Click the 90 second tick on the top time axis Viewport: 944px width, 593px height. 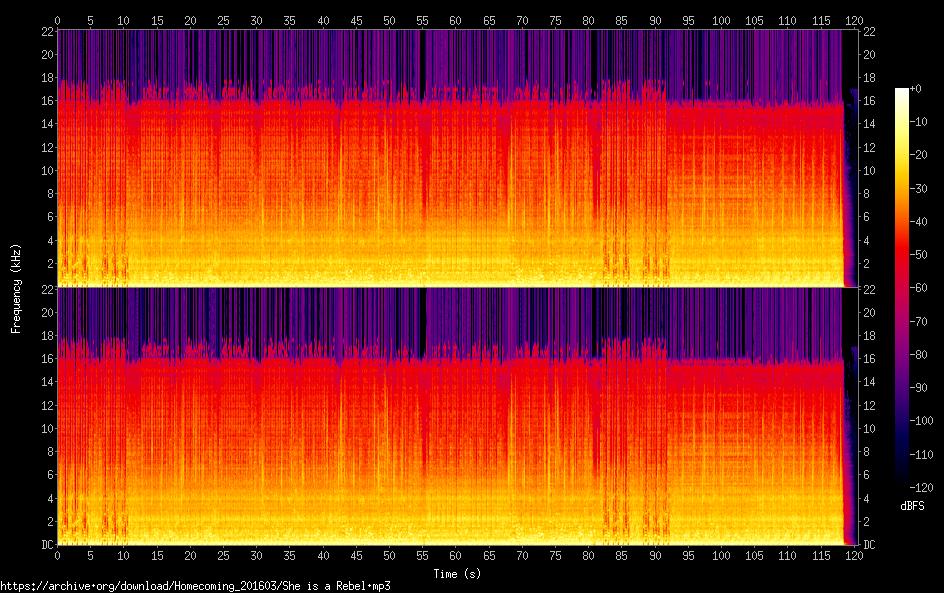(x=654, y=19)
